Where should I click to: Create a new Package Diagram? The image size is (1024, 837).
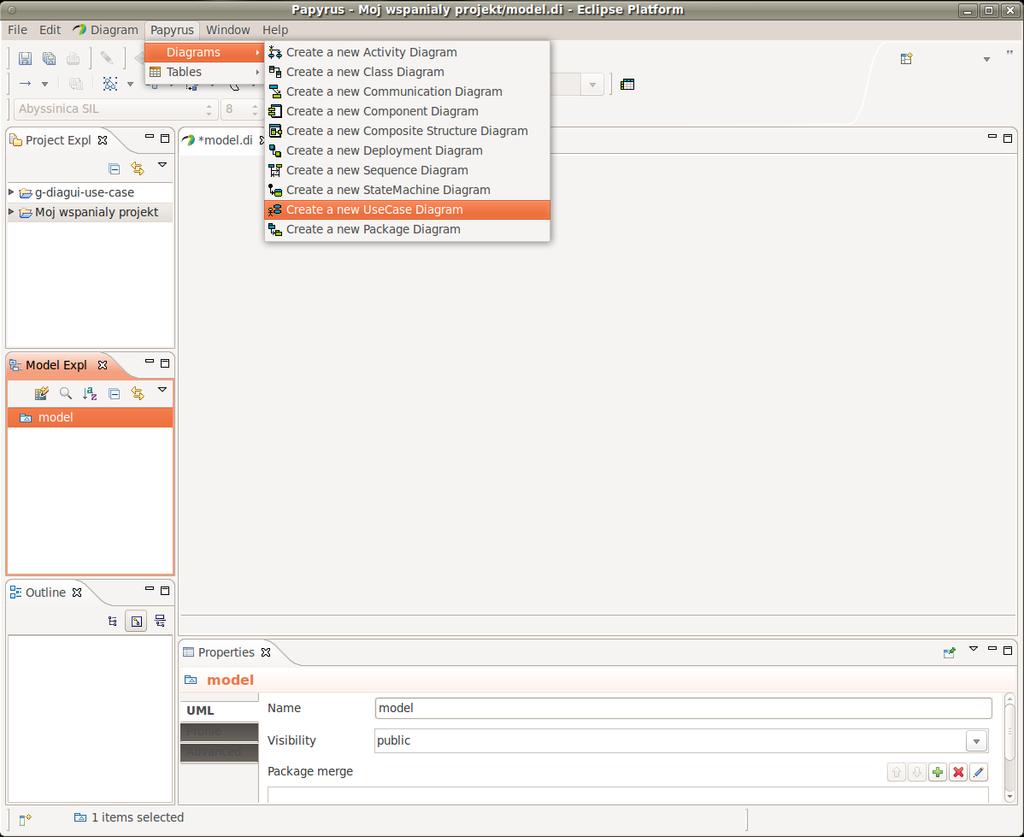pos(407,229)
